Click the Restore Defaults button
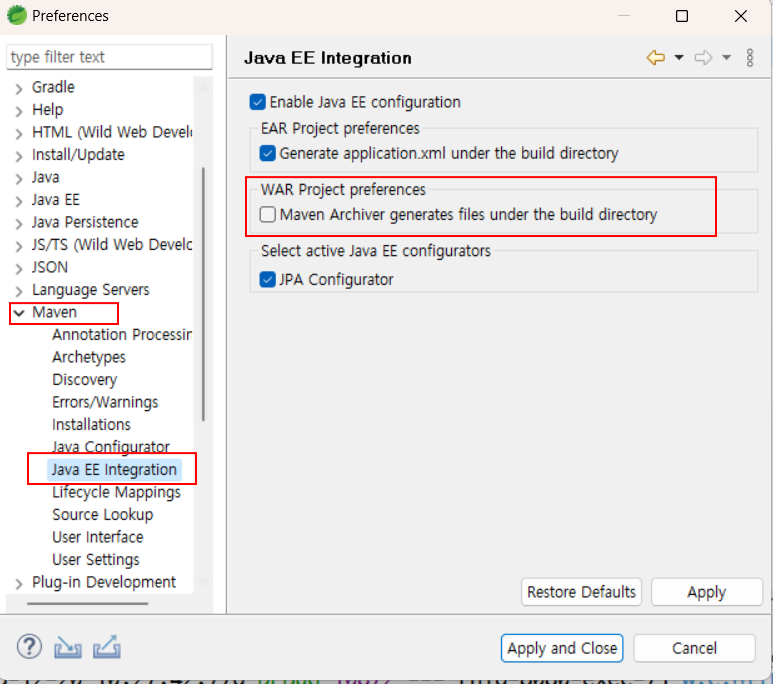This screenshot has height=684, width=773. (x=581, y=592)
